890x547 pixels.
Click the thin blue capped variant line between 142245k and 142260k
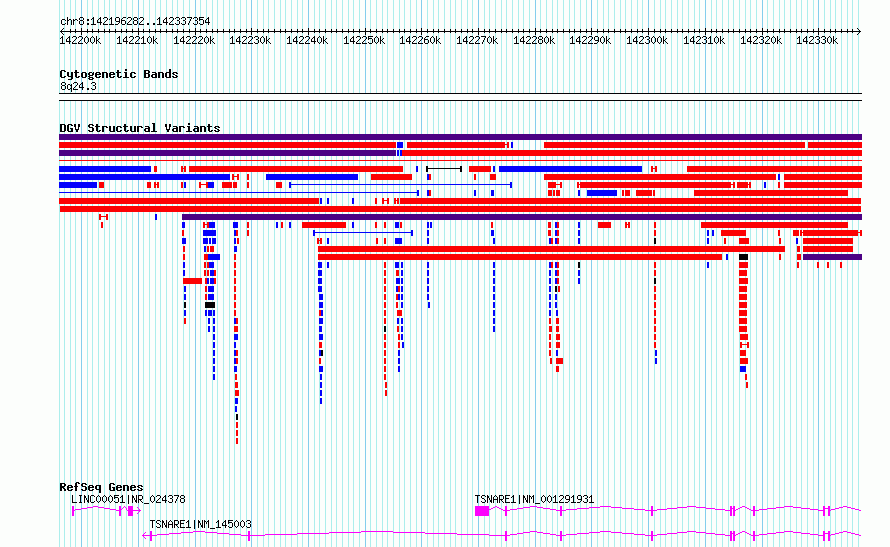tap(363, 233)
